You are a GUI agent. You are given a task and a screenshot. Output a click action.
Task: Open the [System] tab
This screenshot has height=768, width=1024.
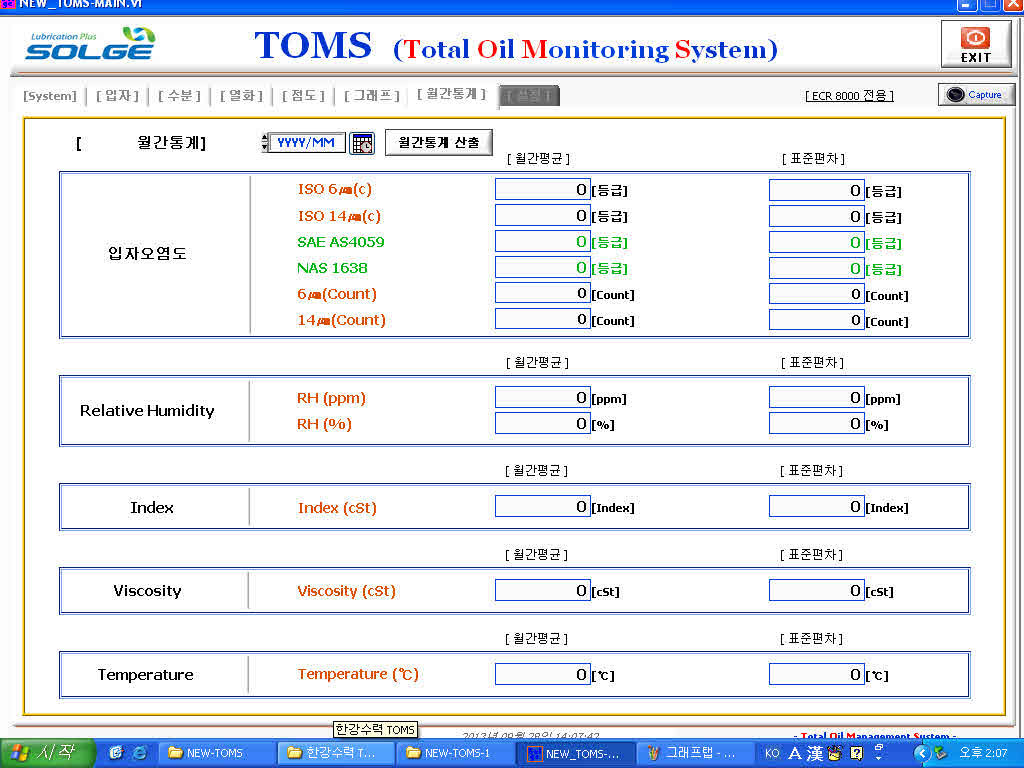click(50, 96)
